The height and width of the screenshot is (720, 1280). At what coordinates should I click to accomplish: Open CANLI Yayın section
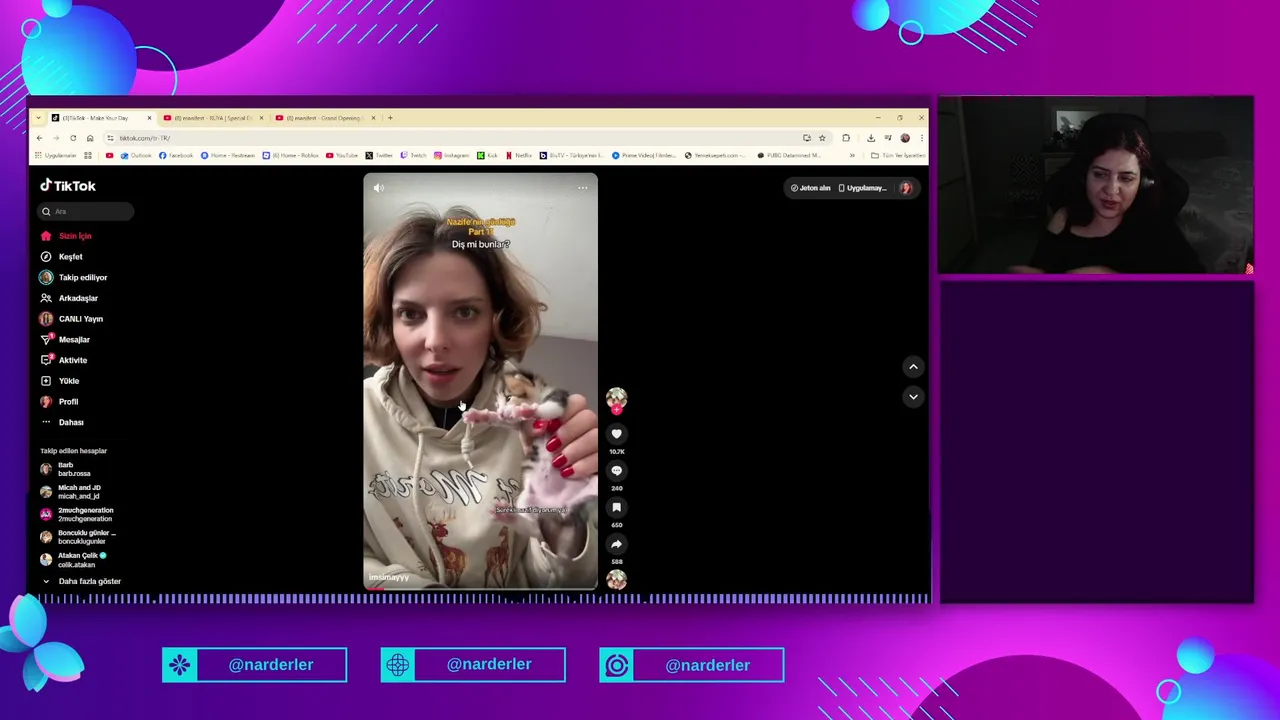pyautogui.click(x=71, y=319)
